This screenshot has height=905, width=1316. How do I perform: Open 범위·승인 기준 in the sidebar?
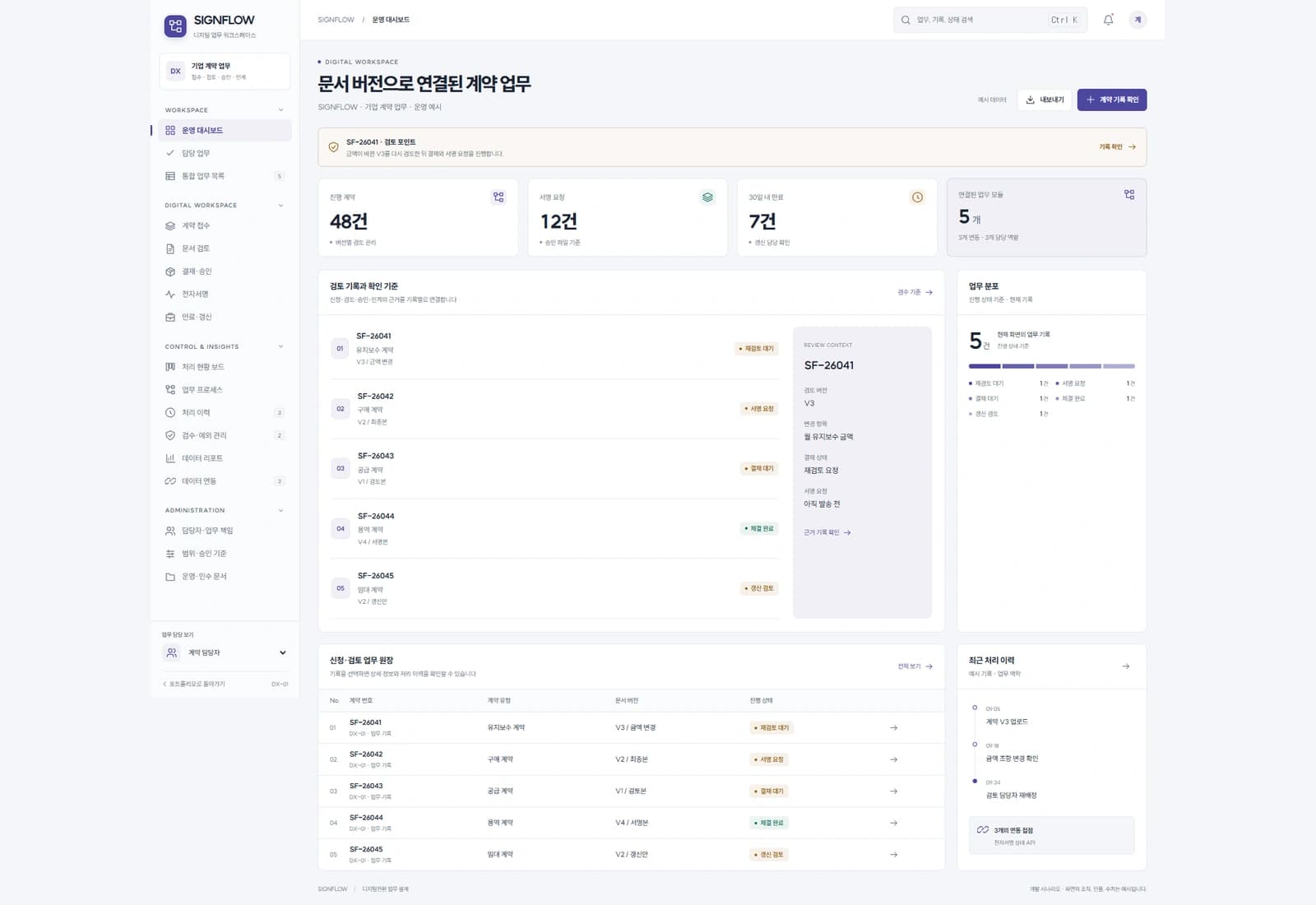[x=225, y=554]
